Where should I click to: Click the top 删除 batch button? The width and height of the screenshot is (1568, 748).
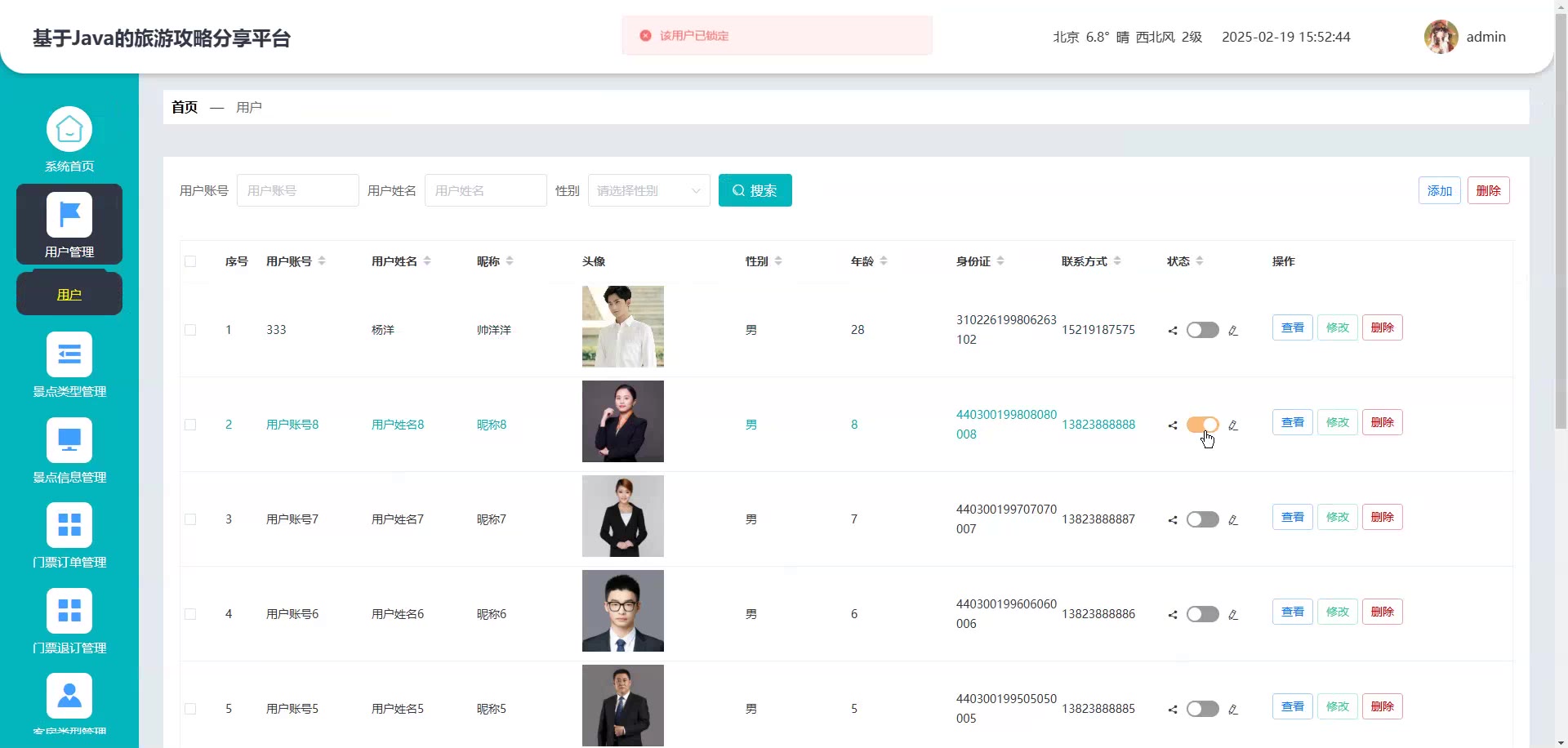[x=1489, y=190]
